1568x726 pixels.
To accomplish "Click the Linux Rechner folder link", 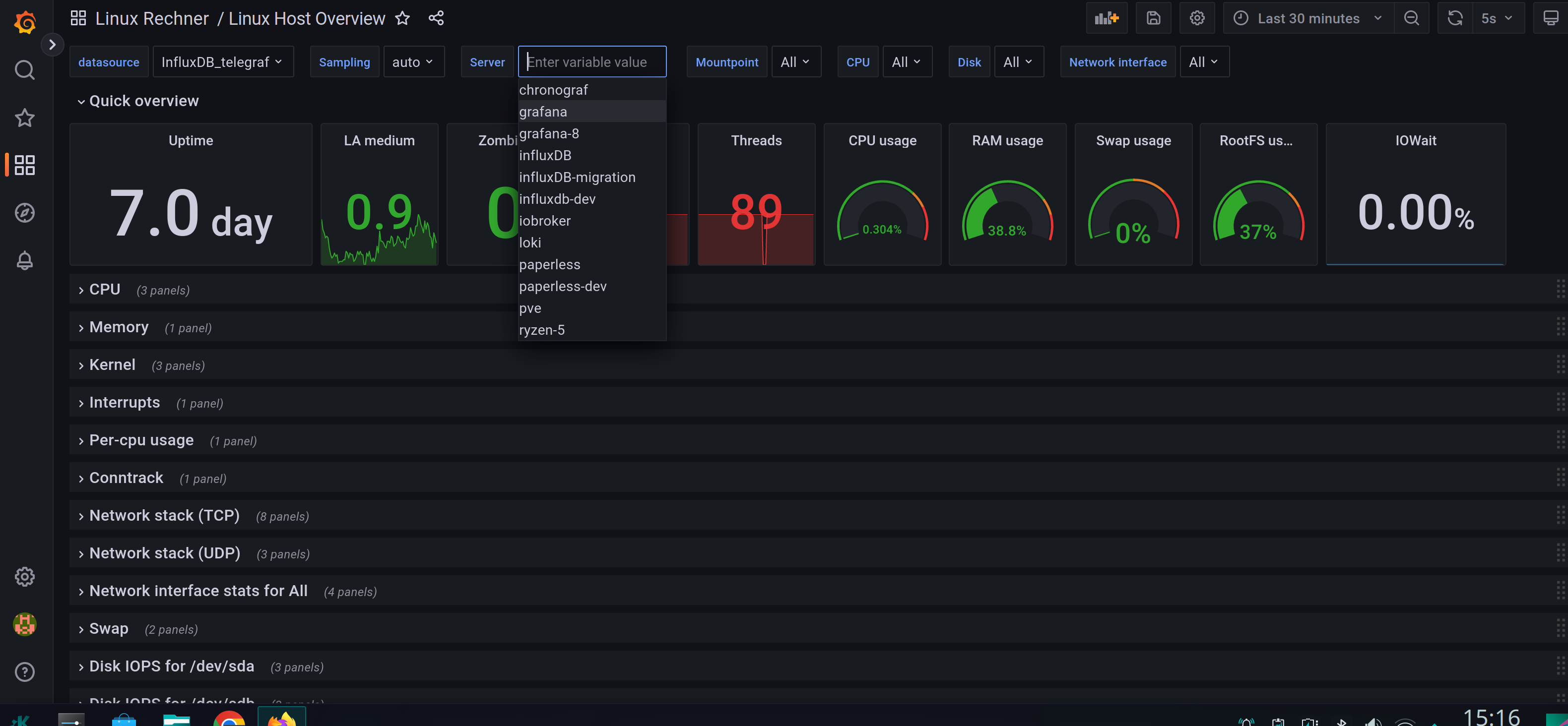I will tap(151, 18).
